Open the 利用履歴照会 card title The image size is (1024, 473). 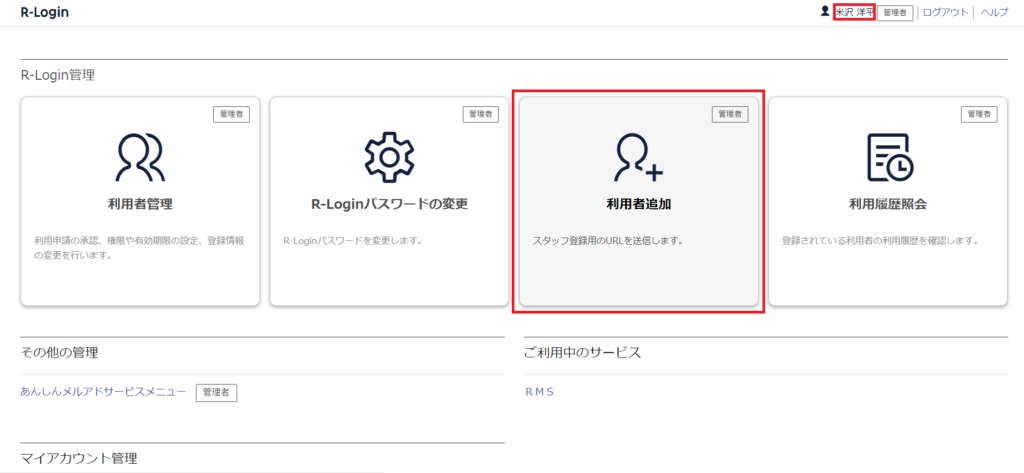[887, 204]
